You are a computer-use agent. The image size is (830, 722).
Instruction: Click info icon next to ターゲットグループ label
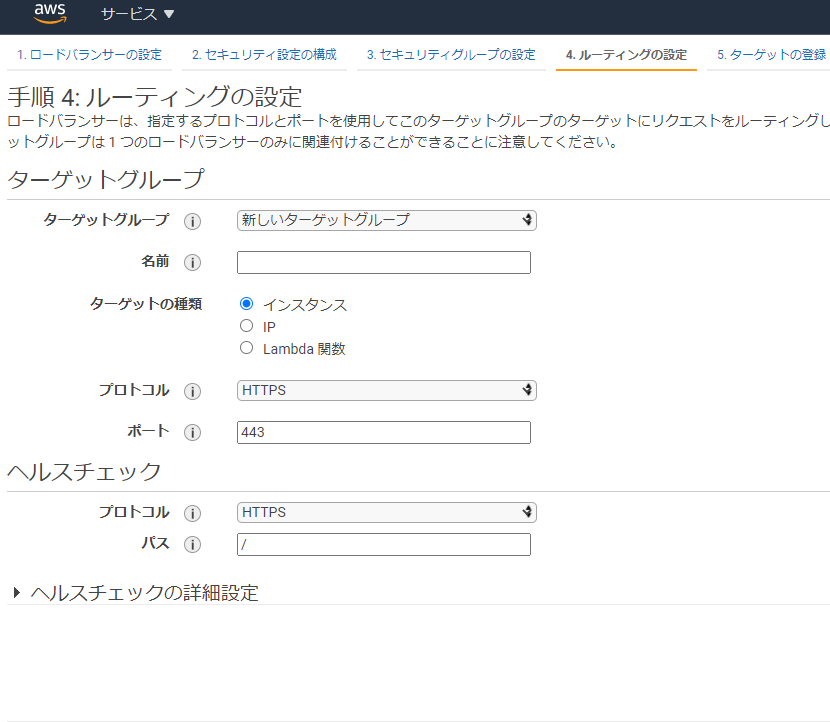pos(192,221)
